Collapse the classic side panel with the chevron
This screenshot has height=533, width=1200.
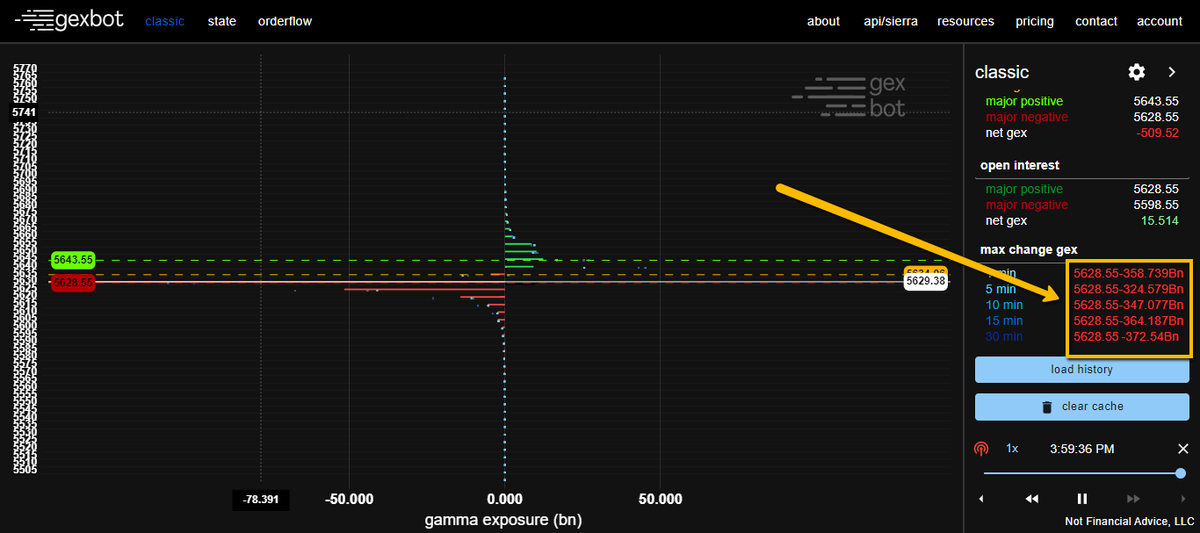tap(1172, 72)
